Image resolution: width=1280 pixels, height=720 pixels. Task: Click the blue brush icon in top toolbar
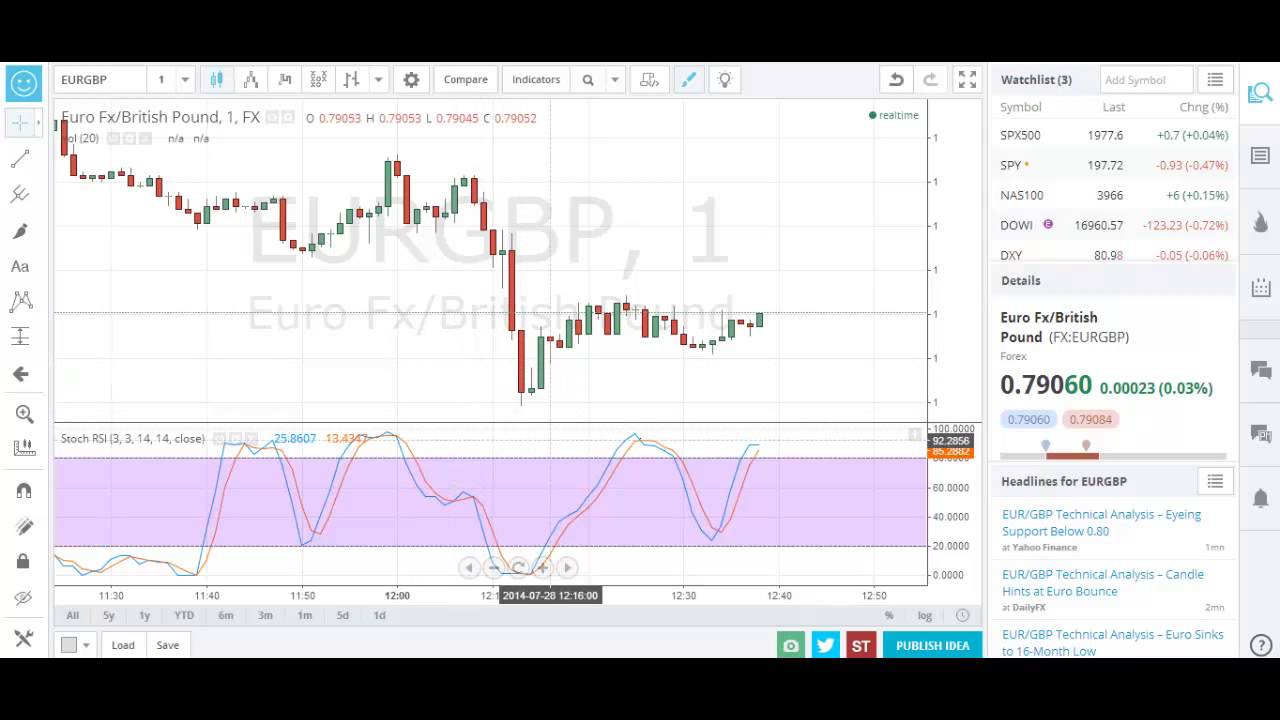pos(689,80)
